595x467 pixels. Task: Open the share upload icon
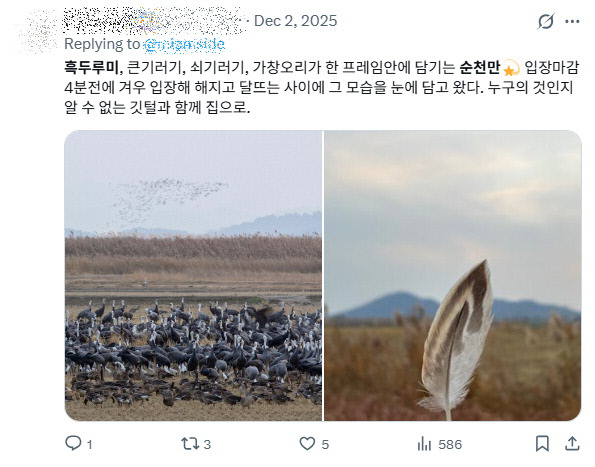tap(572, 443)
